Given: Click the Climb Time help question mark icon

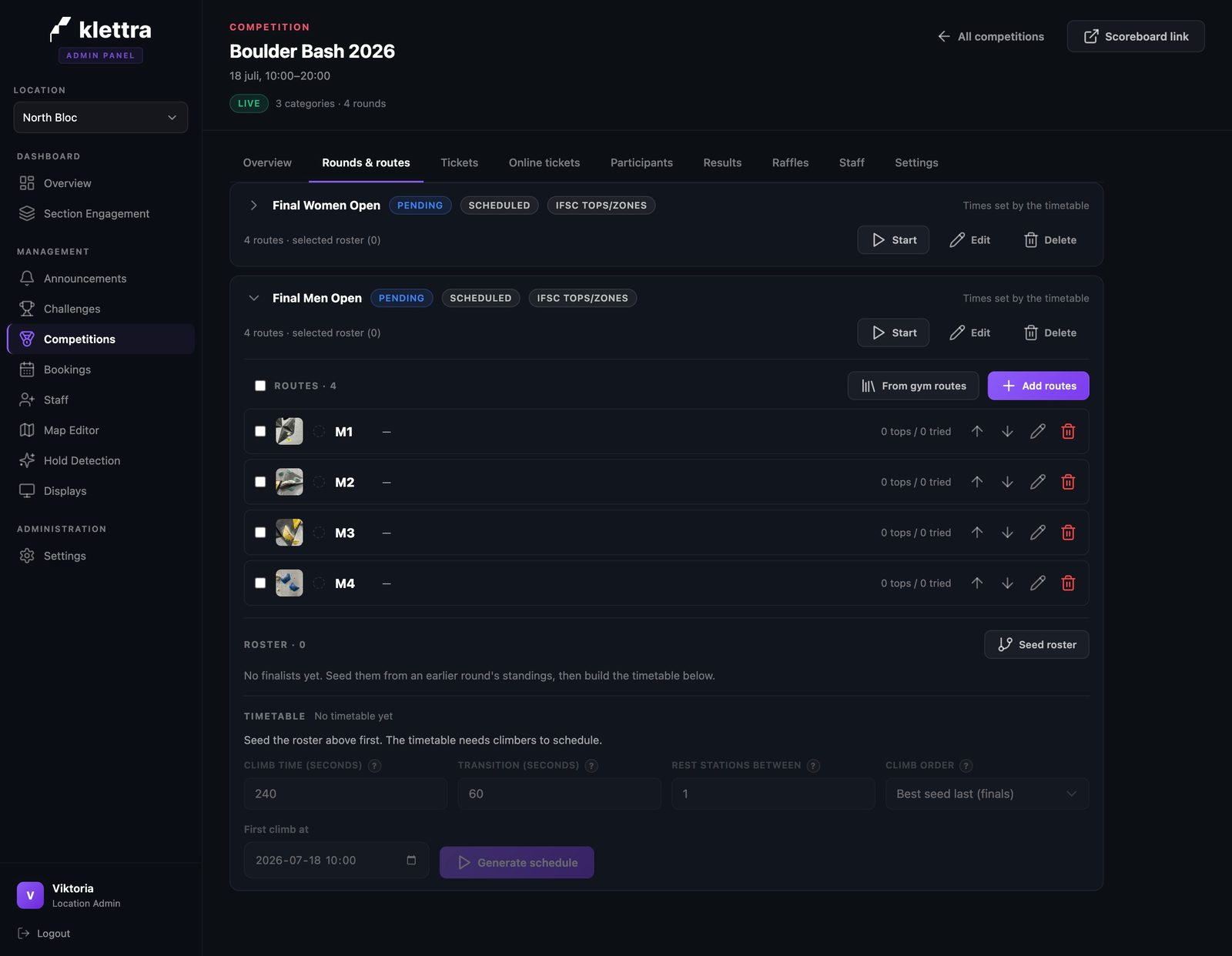Looking at the screenshot, I should (x=375, y=766).
